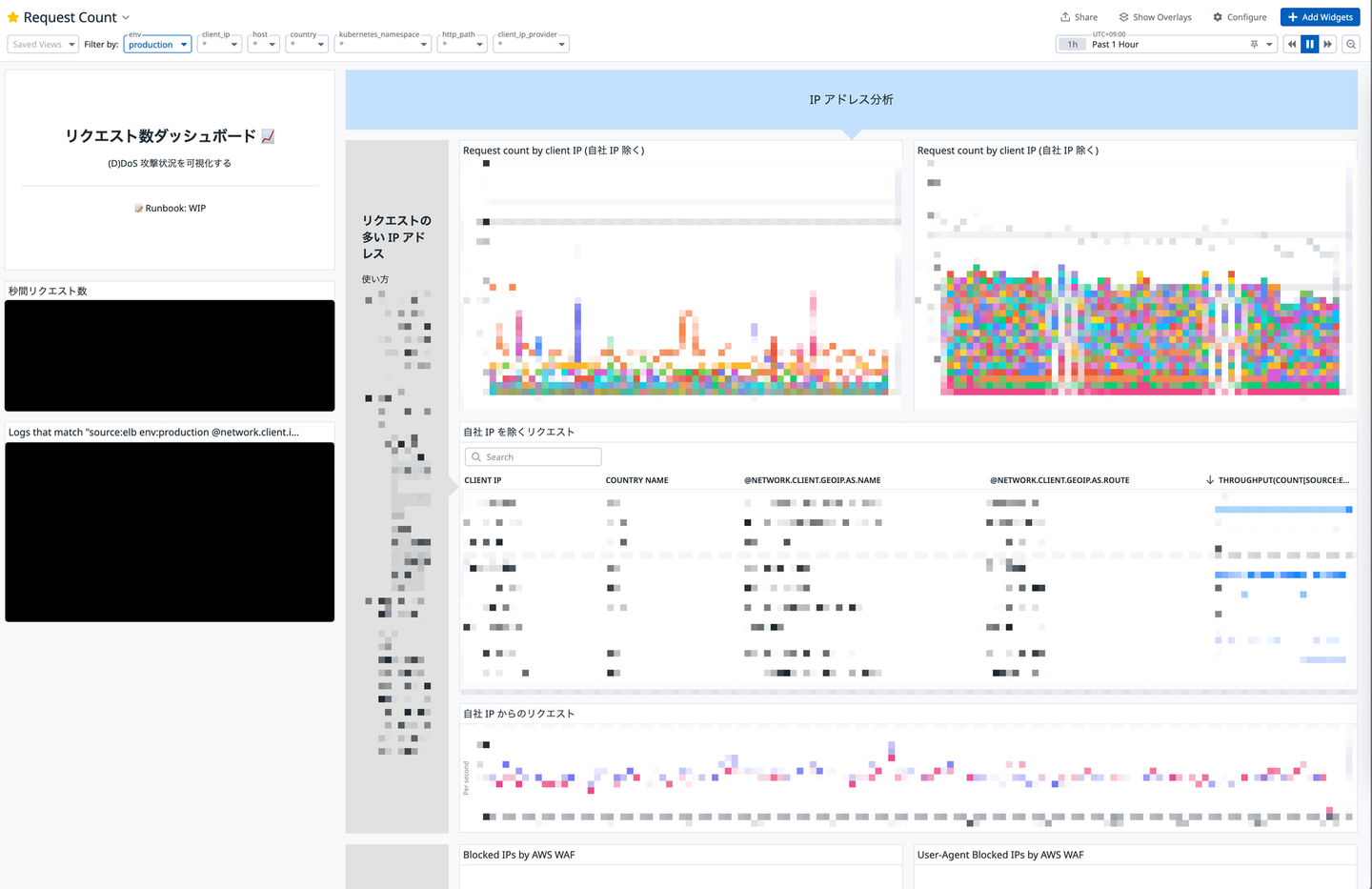Image resolution: width=1372 pixels, height=889 pixels.
Task: Click the overlays layers icon
Action: tap(1124, 17)
